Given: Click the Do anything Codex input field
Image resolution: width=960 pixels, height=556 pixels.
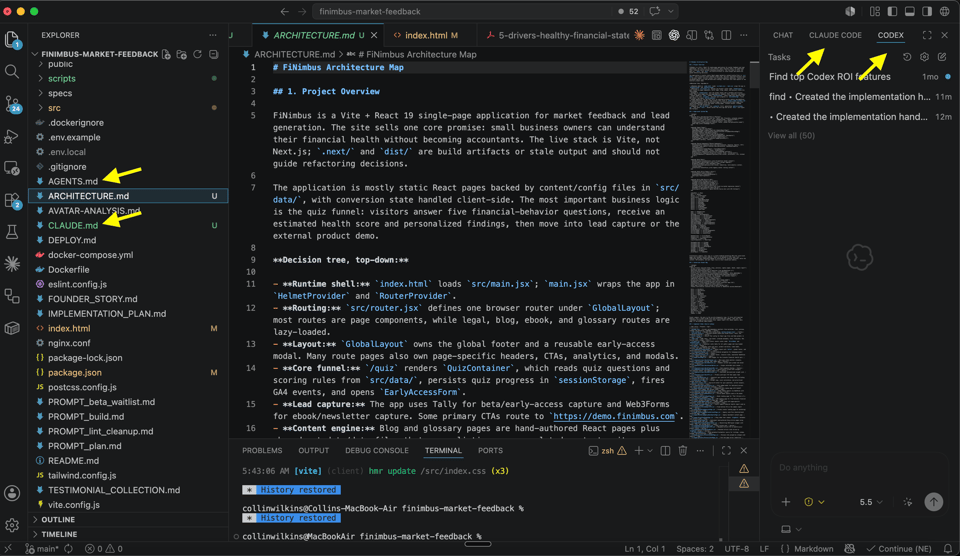Looking at the screenshot, I should point(860,468).
